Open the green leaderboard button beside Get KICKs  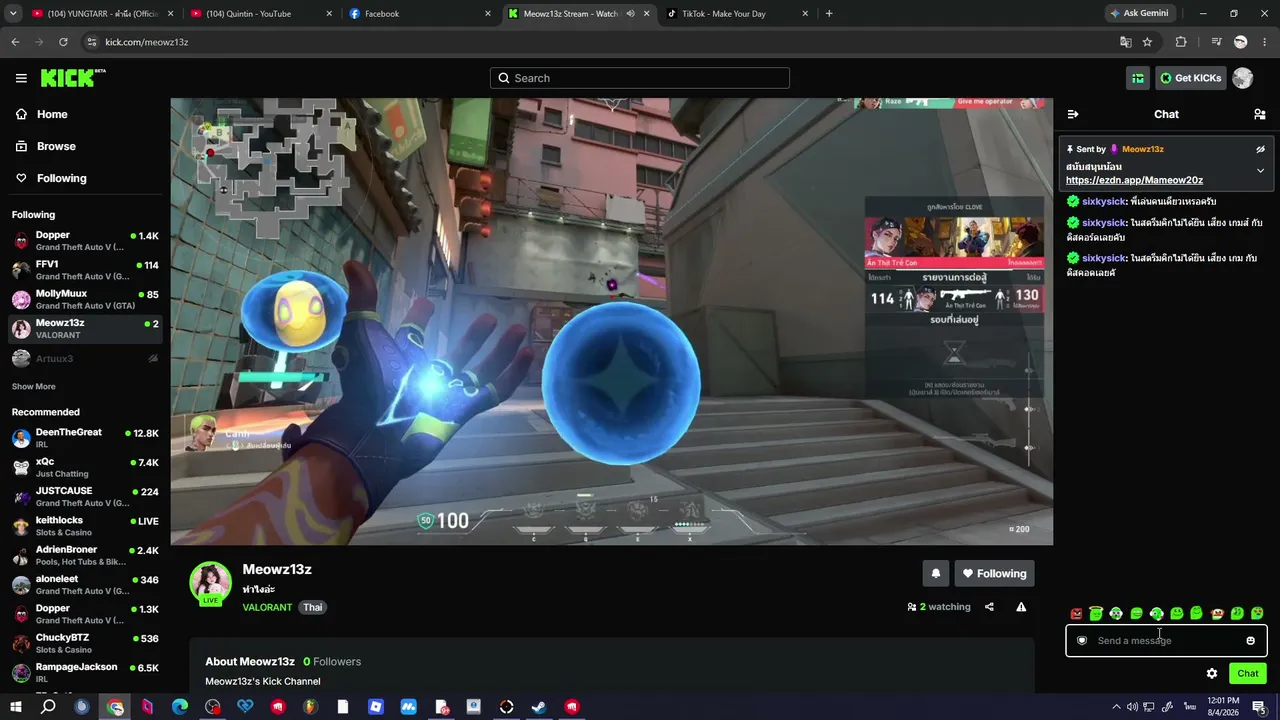[1137, 78]
